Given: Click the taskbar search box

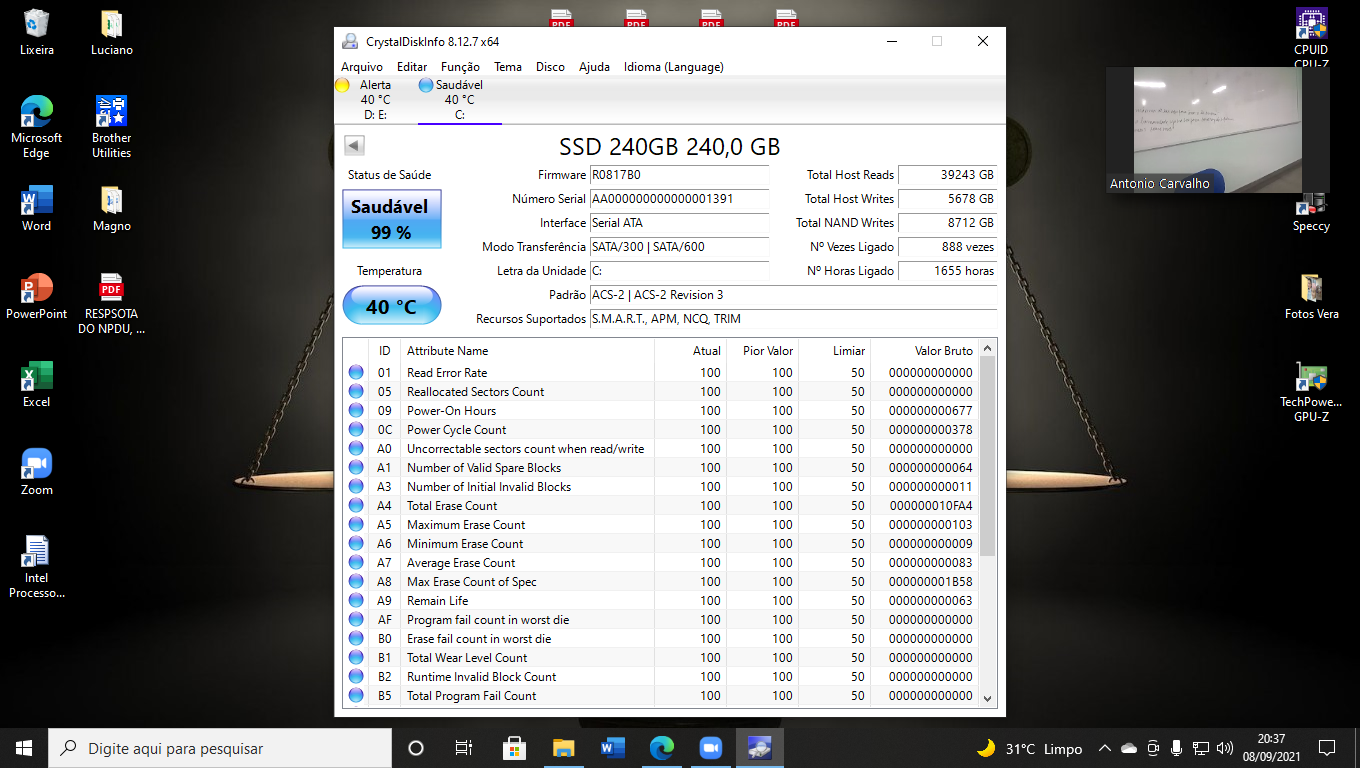Looking at the screenshot, I should [220, 748].
